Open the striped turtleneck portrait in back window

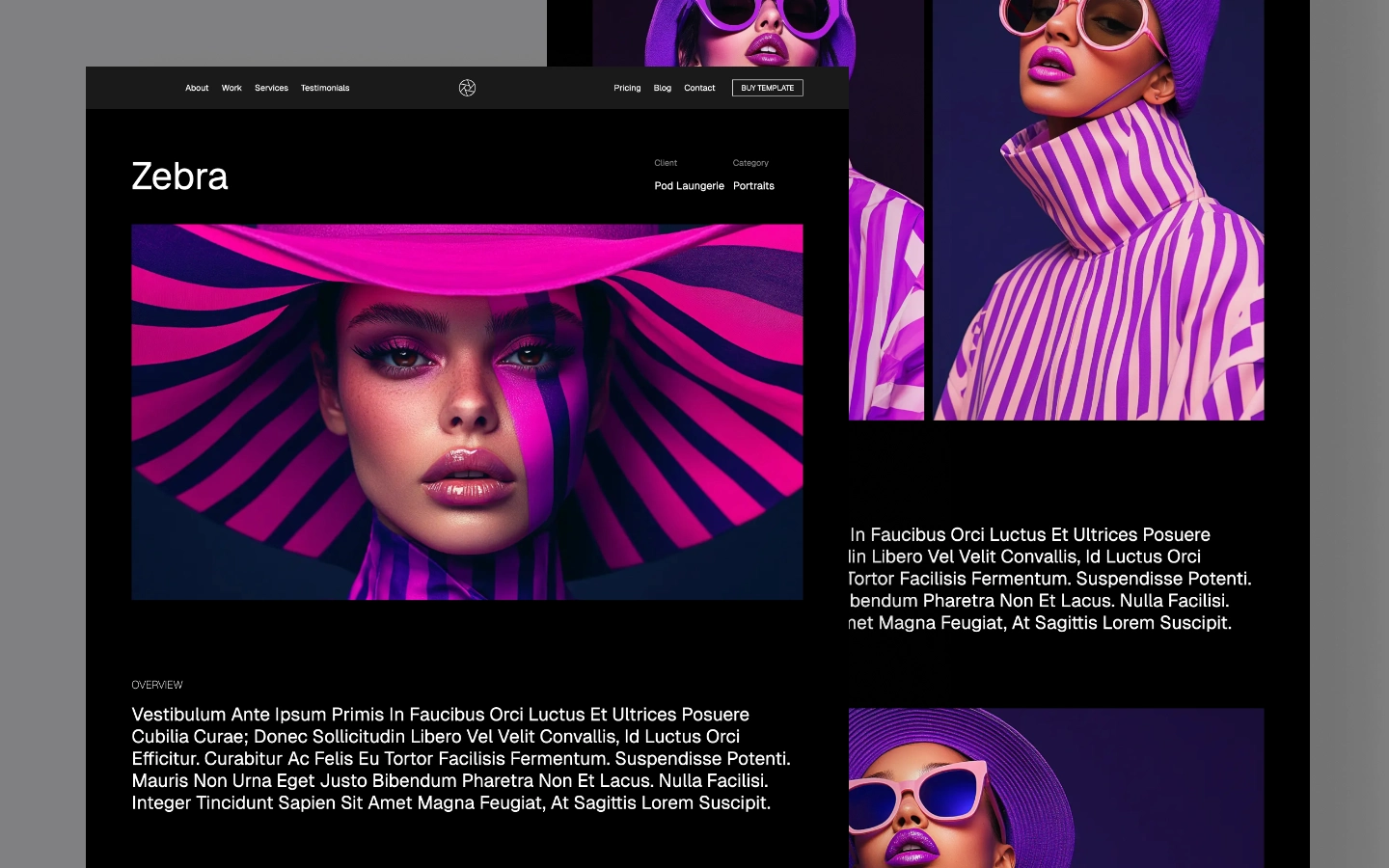tap(1098, 210)
